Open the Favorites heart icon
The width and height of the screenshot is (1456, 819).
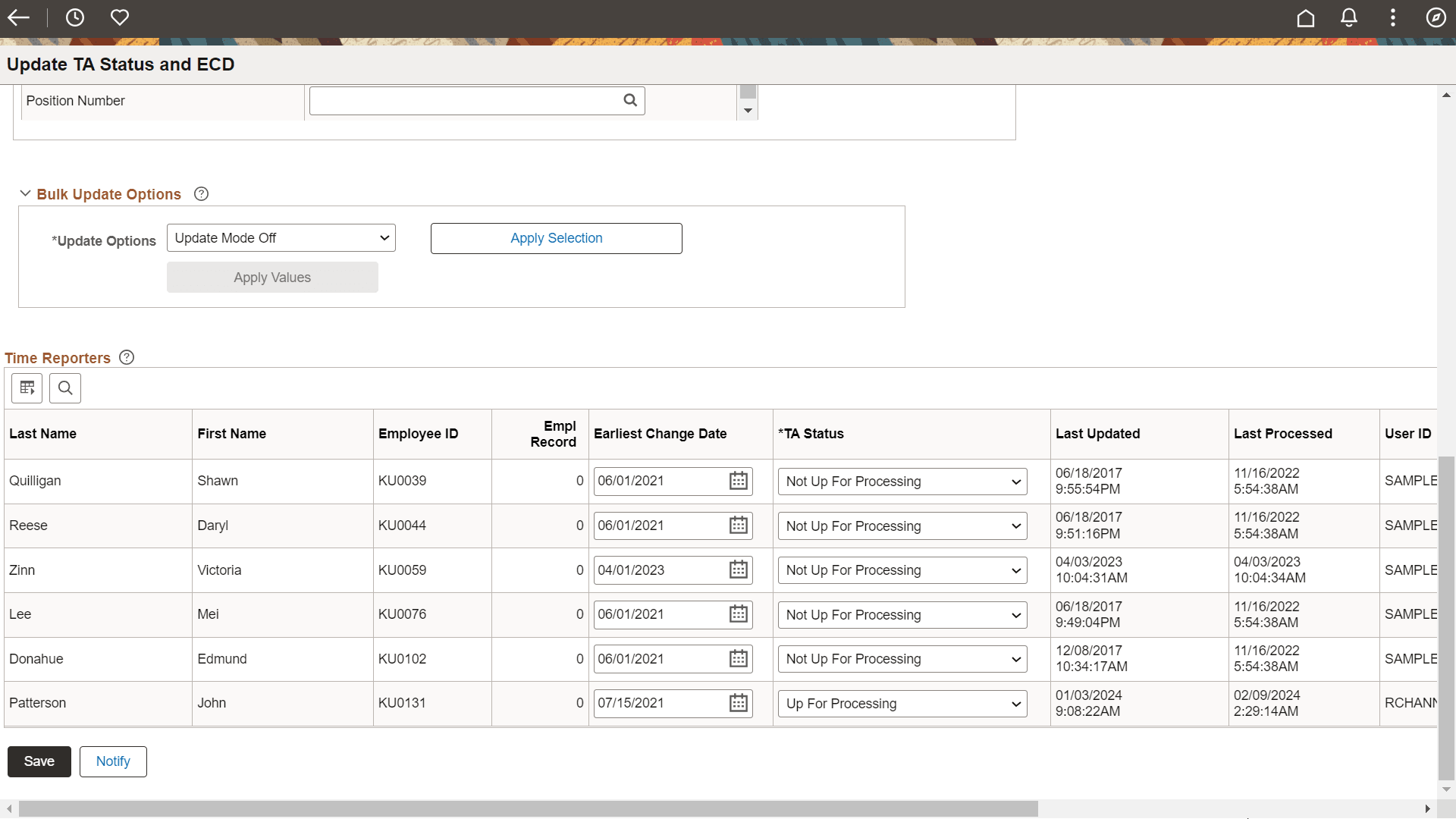119,17
